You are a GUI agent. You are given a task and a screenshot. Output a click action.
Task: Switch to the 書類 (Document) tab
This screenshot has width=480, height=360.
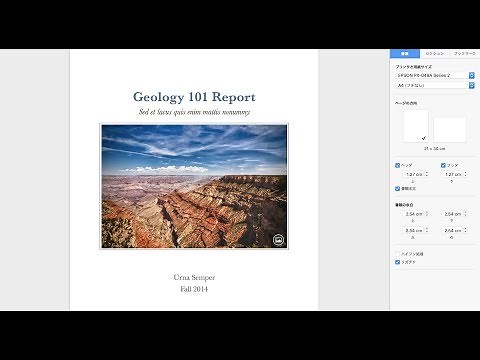405,53
